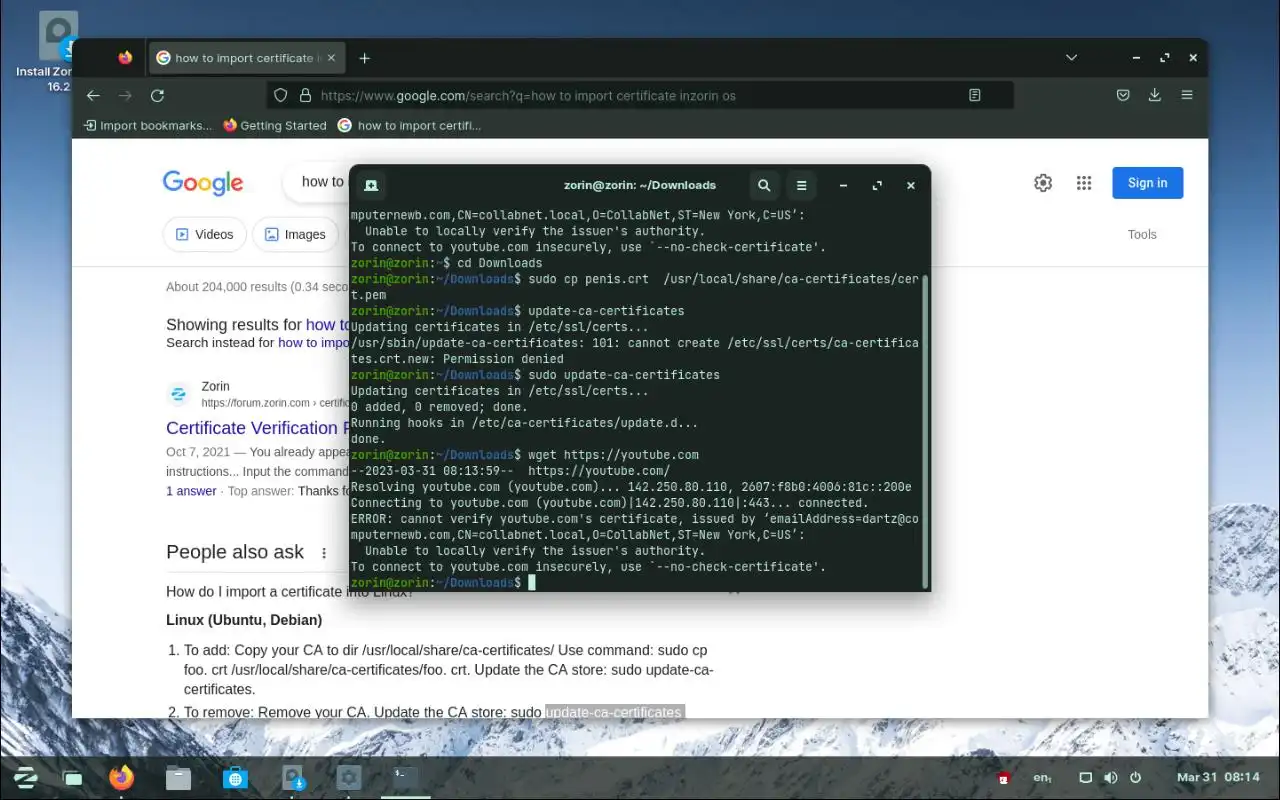Viewport: 1280px width, 800px height.
Task: Select the Videos search filter
Action: 204,234
